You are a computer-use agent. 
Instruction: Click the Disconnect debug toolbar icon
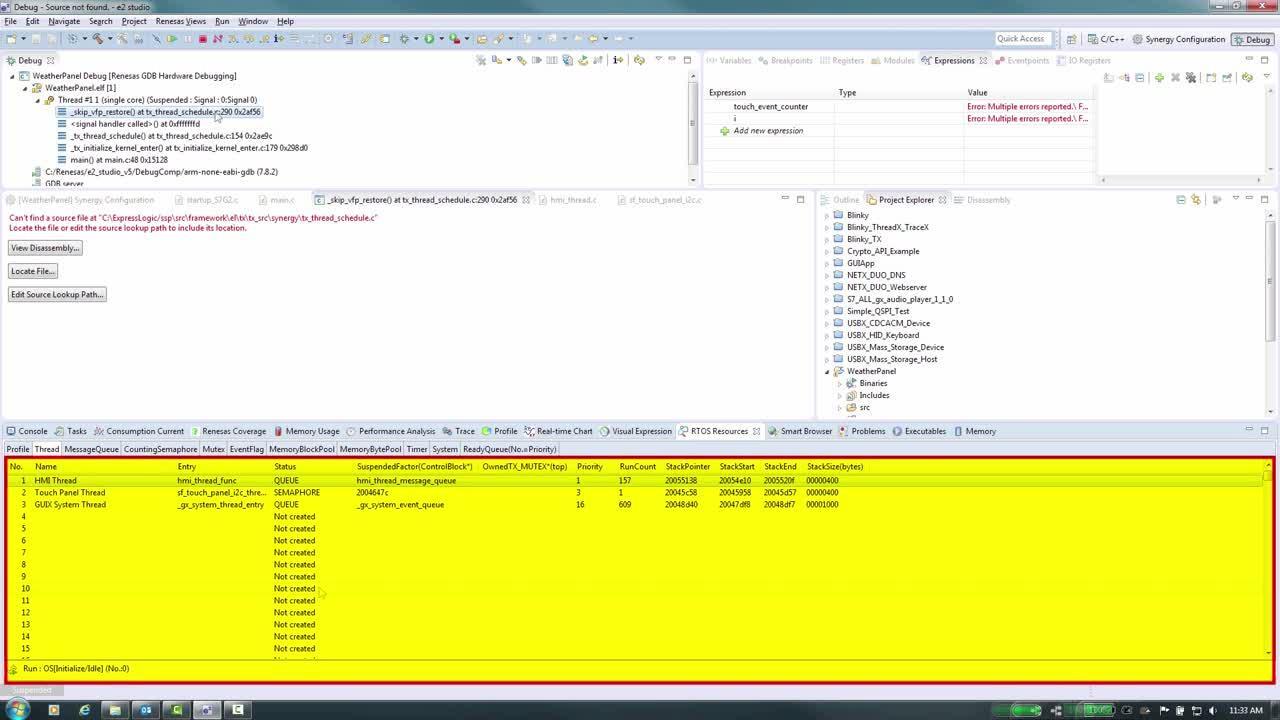217,39
